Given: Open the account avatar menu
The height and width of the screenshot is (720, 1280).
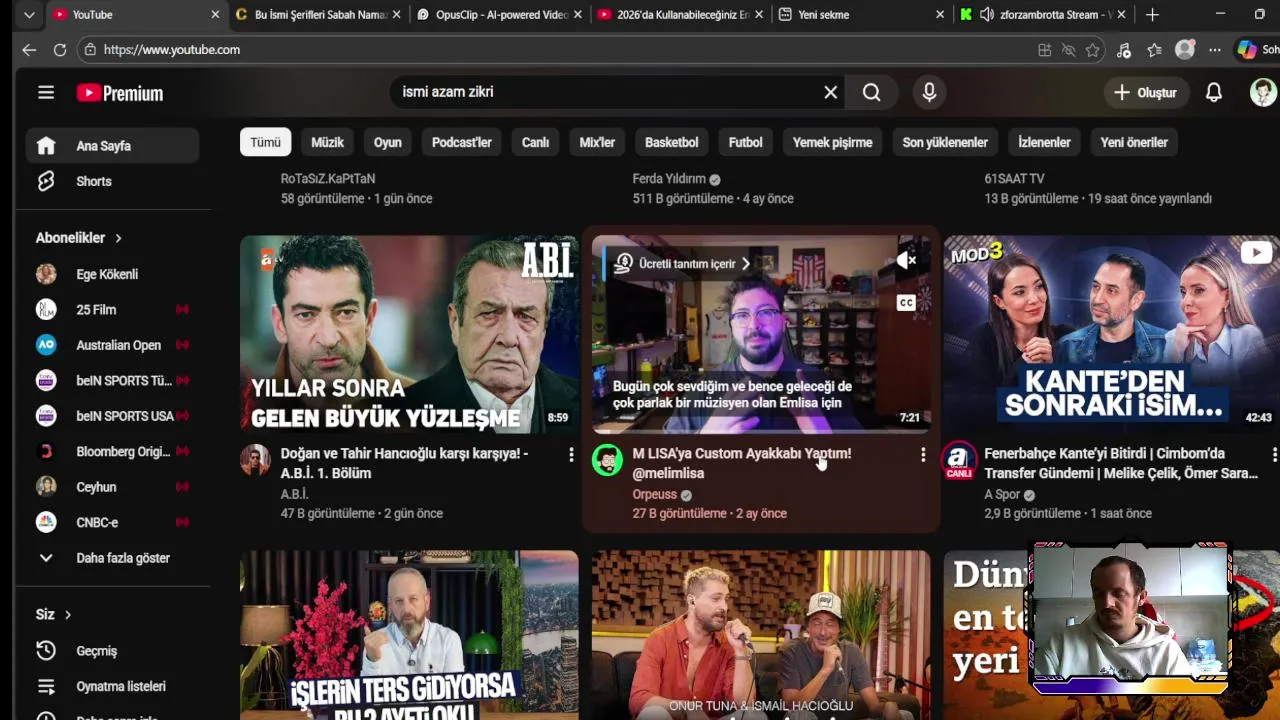Looking at the screenshot, I should click(x=1263, y=92).
